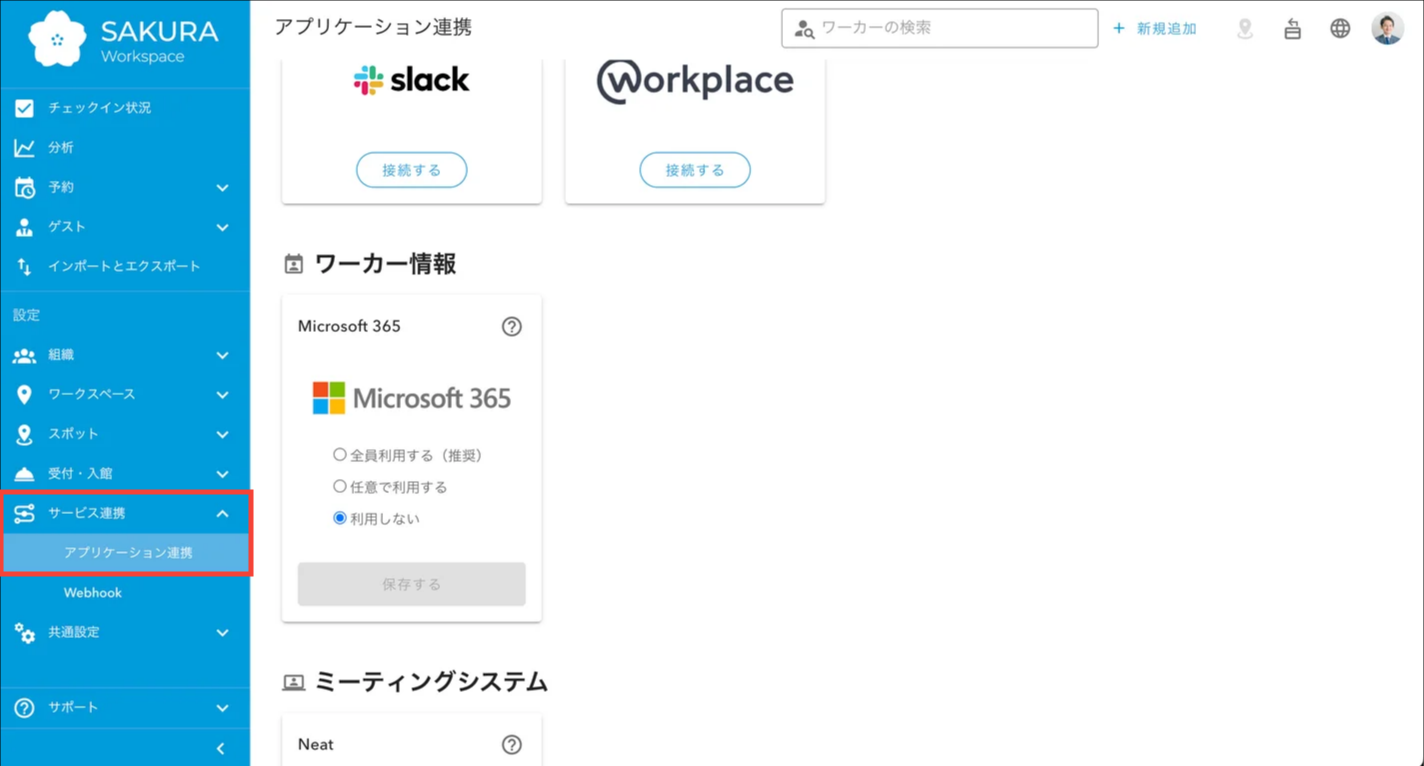
Task: Click the SAKURA Workspace flower logo
Action: point(57,39)
